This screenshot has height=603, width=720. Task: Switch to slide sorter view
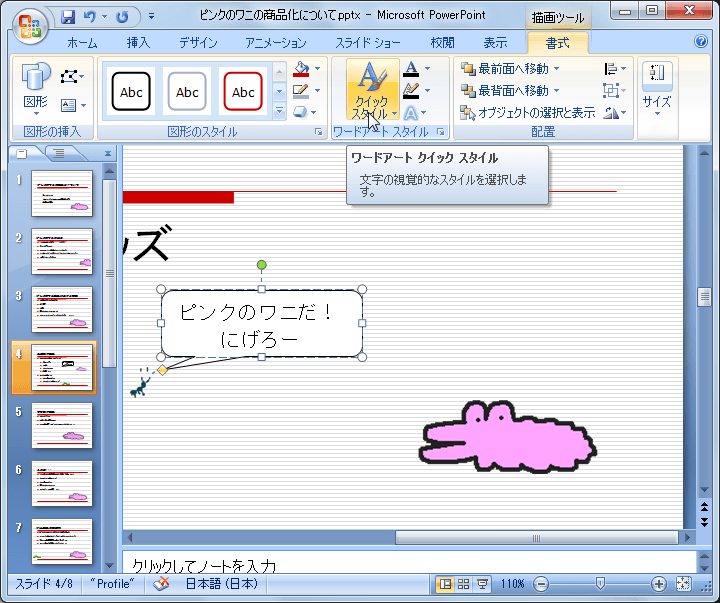tap(464, 584)
